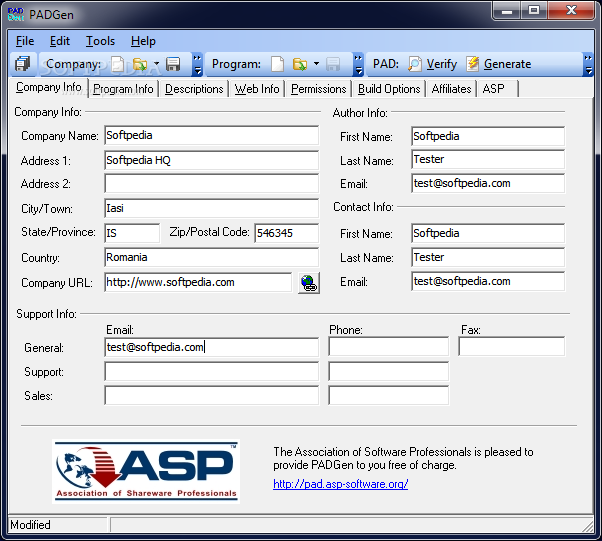Focus the City/Town field containing Iasi
Screen dimensions: 602x541
tap(211, 208)
